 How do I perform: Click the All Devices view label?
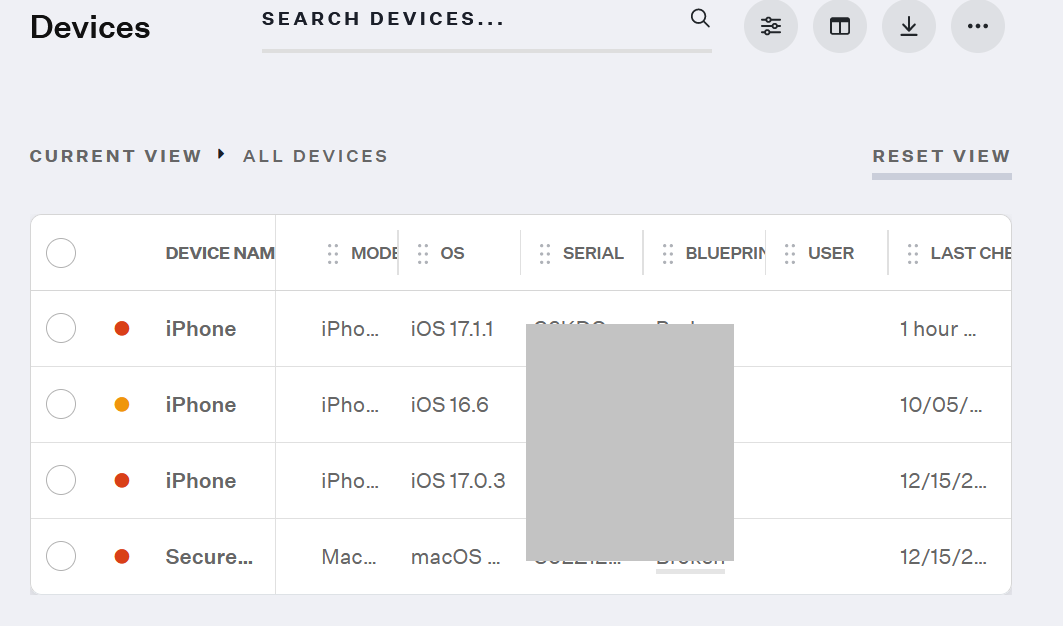pyautogui.click(x=315, y=156)
